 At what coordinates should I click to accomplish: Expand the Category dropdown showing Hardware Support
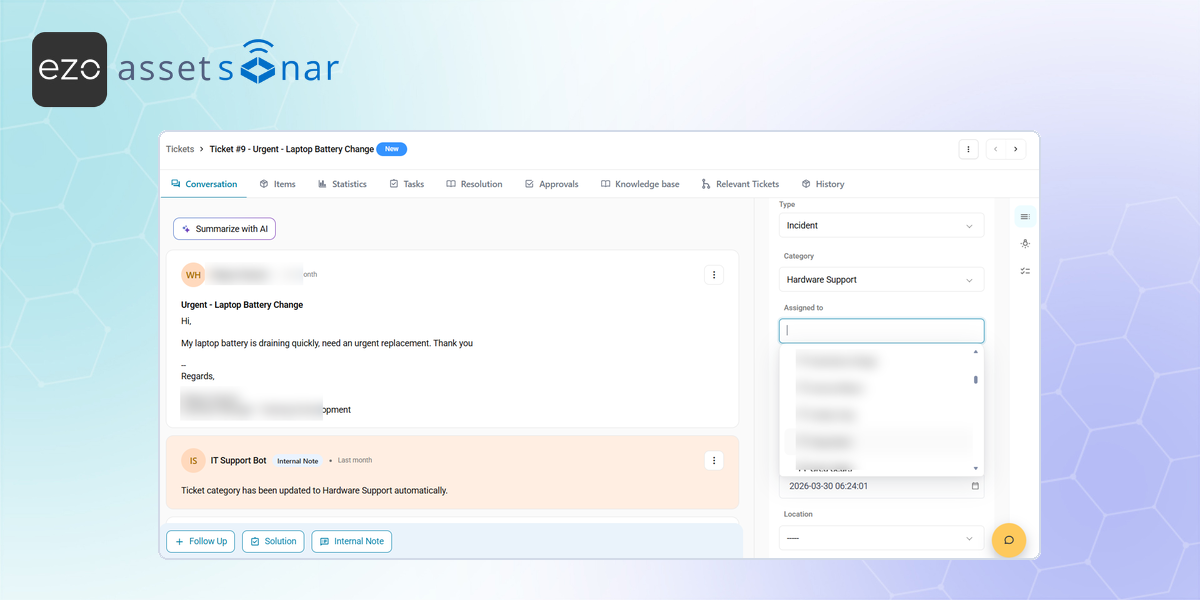[x=881, y=280]
